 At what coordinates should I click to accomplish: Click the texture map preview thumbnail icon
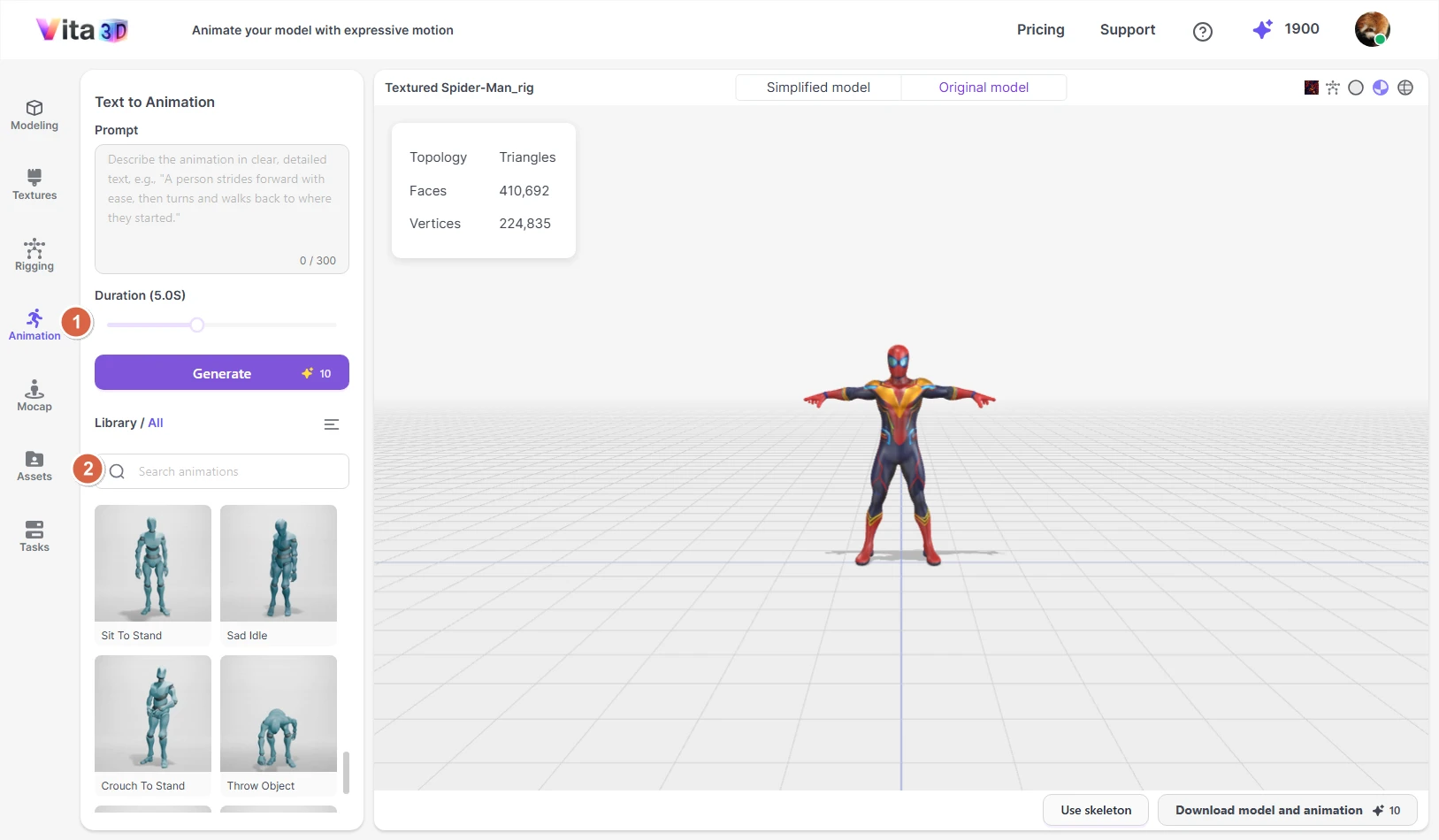pyautogui.click(x=1311, y=88)
